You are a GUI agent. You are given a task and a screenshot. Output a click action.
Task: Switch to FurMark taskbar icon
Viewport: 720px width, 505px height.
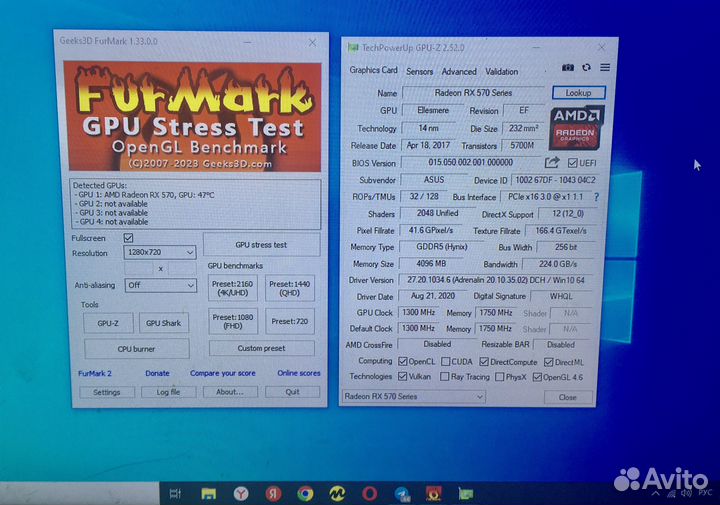coord(434,494)
